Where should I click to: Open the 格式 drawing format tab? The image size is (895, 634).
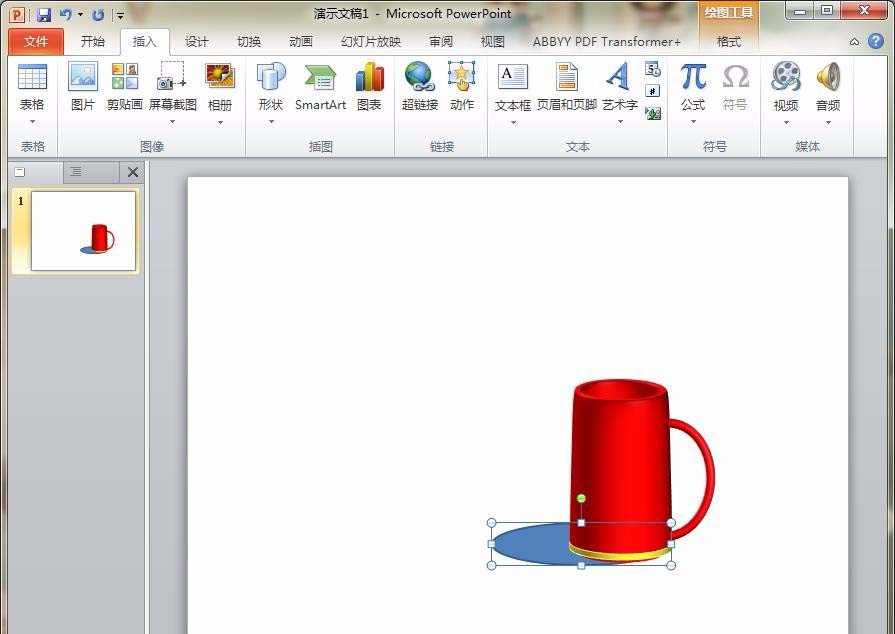coord(729,42)
